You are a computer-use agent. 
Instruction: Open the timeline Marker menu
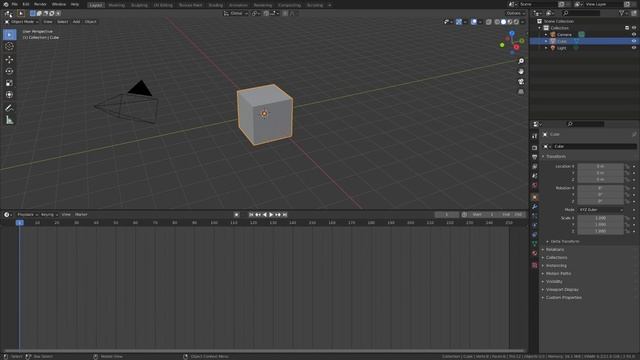coord(81,215)
